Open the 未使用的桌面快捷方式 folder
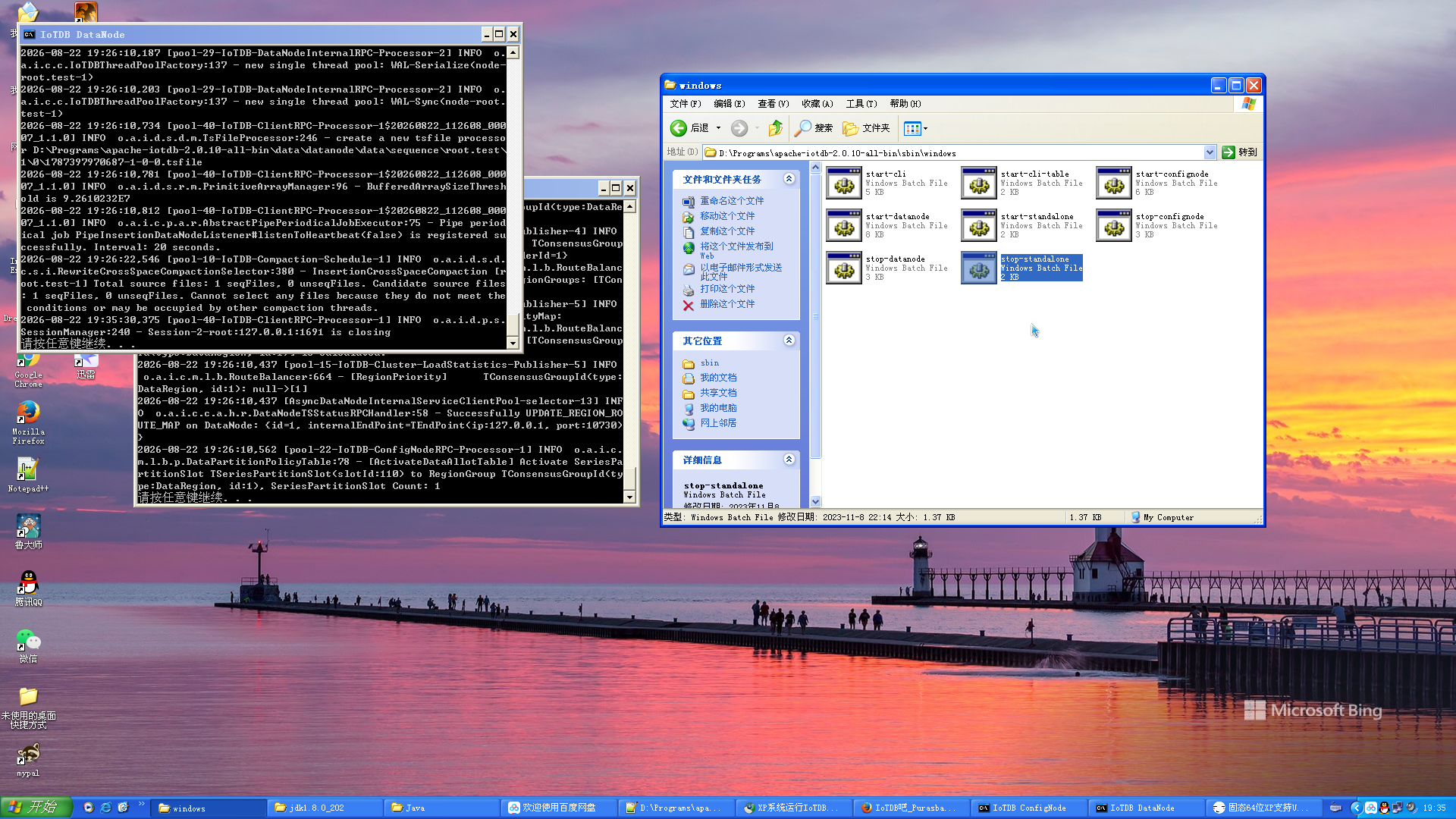Image resolution: width=1456 pixels, height=819 pixels. coord(28,708)
